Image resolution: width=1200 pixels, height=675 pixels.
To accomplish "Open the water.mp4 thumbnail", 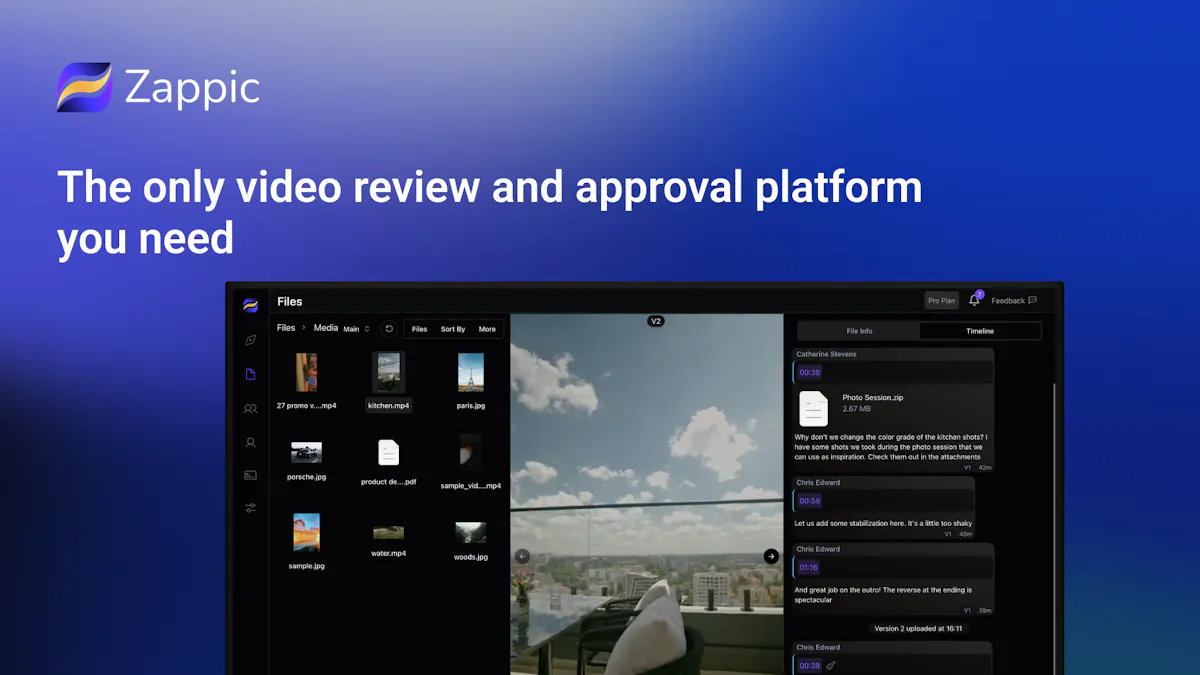I will [x=388, y=533].
